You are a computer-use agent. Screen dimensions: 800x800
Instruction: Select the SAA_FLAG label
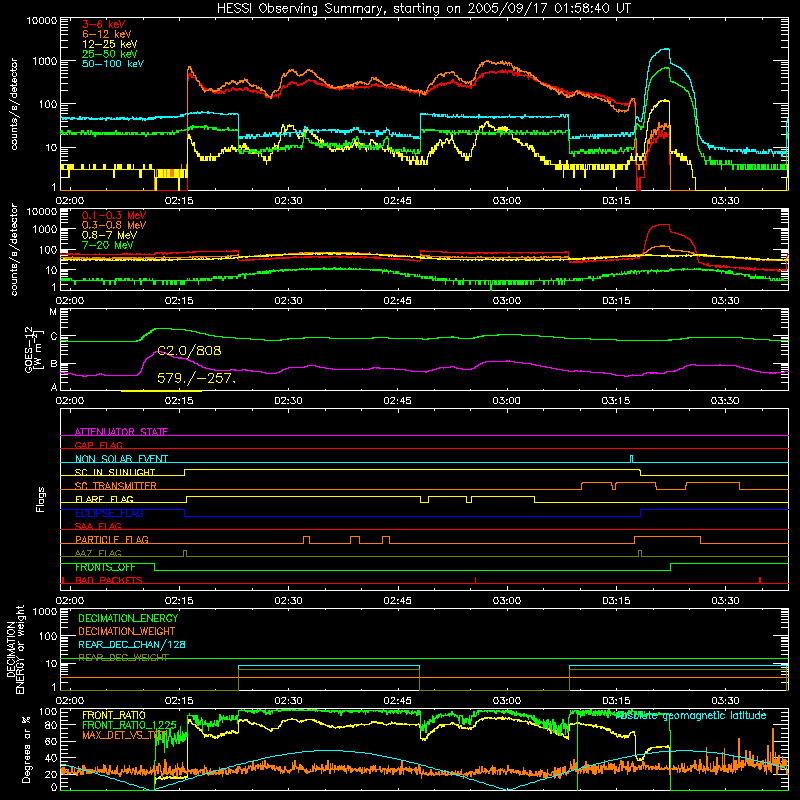click(98, 526)
